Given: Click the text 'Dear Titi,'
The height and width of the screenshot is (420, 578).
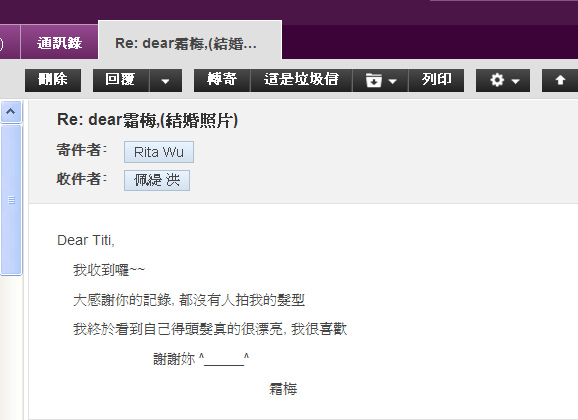Looking at the screenshot, I should pos(86,240).
